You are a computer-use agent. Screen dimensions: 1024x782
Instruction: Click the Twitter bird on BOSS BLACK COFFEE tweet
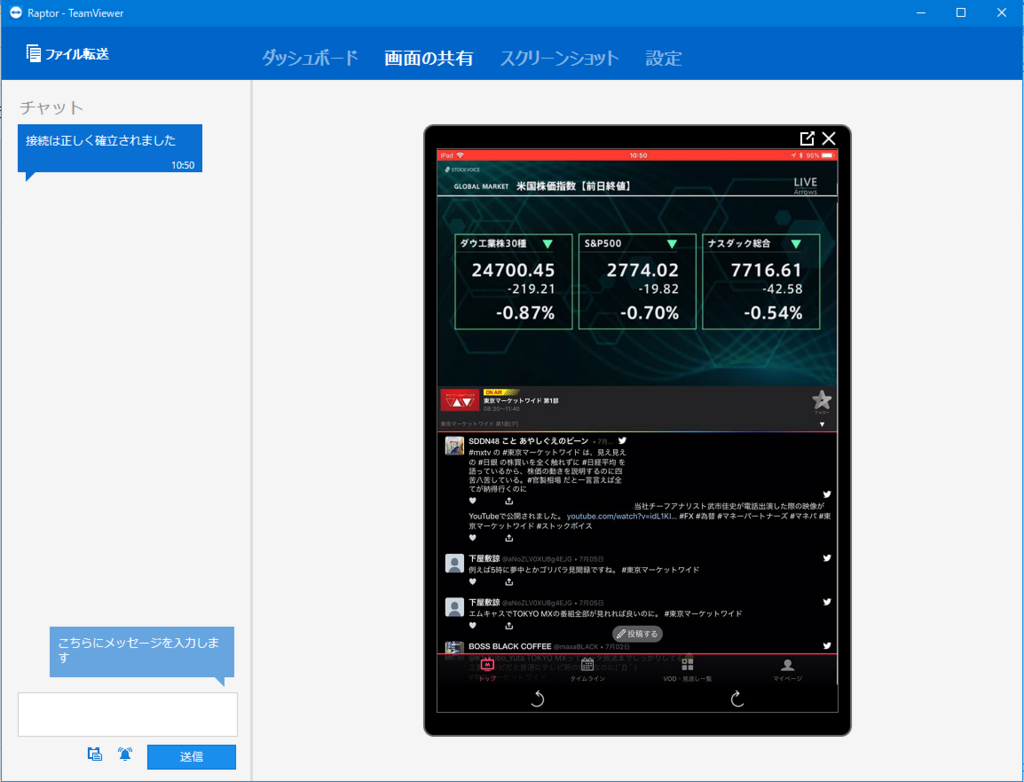point(827,645)
